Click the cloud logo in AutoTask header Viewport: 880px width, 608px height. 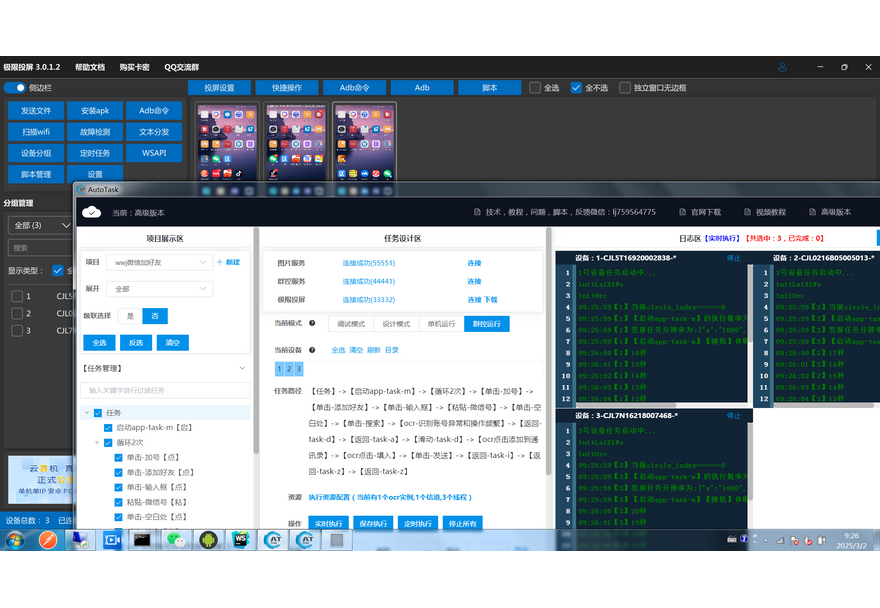(92, 212)
